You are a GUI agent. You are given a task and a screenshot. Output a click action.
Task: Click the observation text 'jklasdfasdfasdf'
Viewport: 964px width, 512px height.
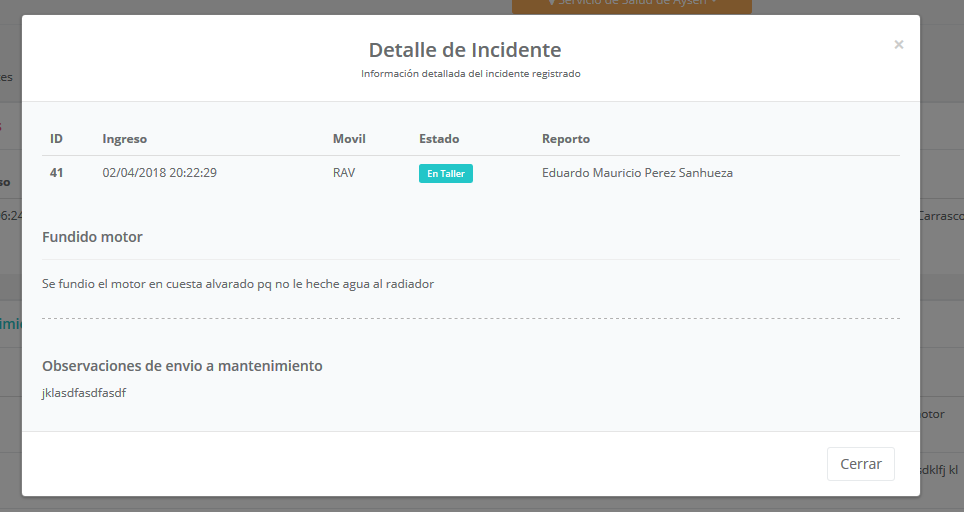pos(84,393)
